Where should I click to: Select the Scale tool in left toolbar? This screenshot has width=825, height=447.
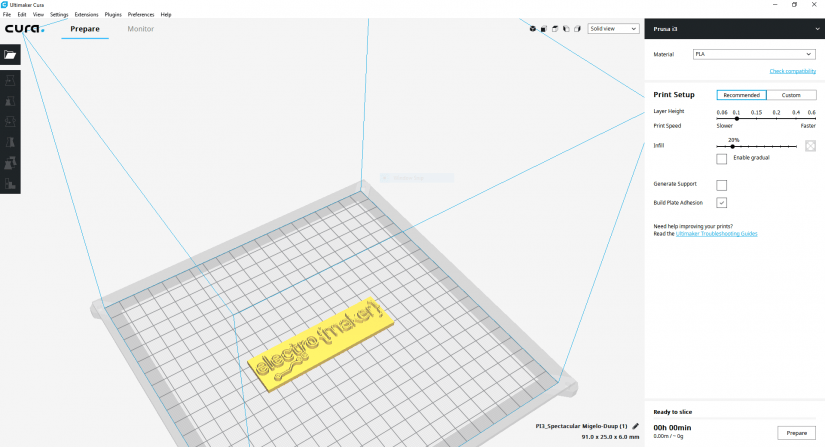pyautogui.click(x=10, y=101)
